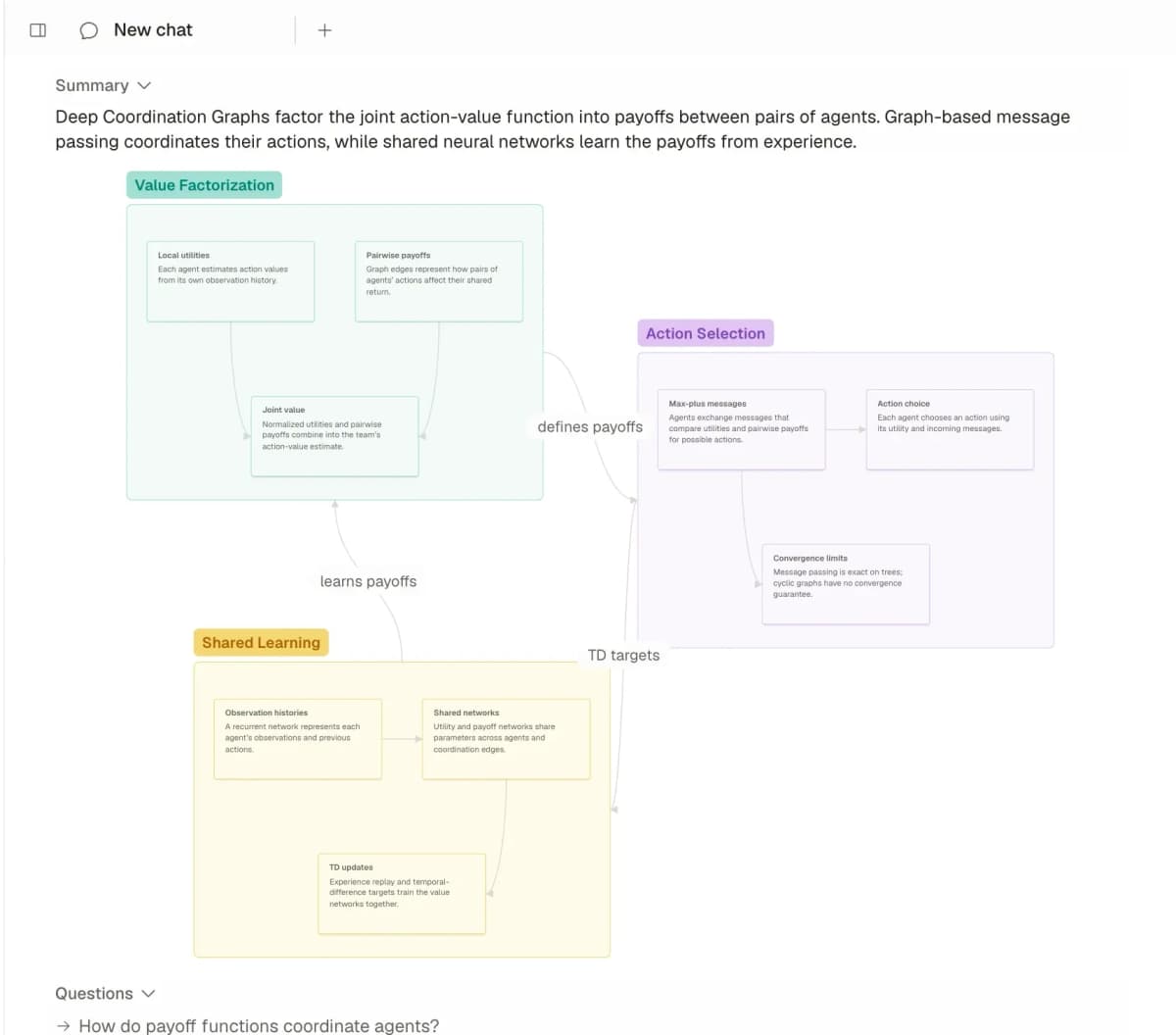Open a new tab with plus icon
Viewport: 1176px width, 1035px height.
[x=324, y=30]
